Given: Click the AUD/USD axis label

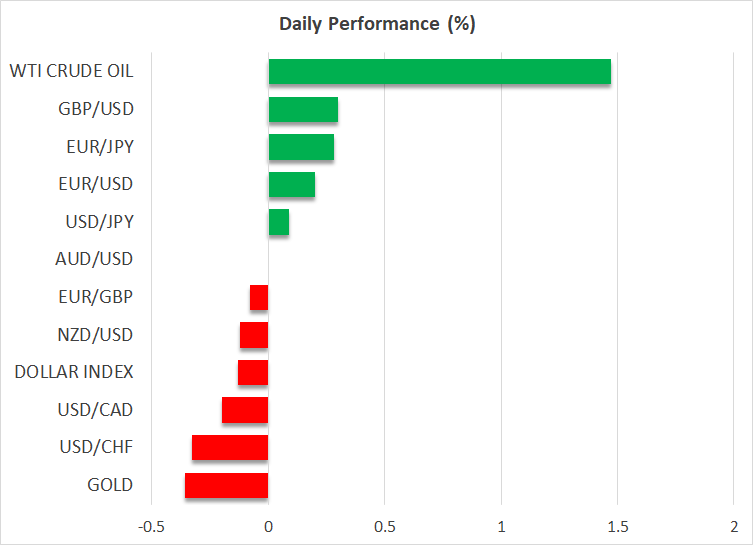Looking at the screenshot, I should [95, 259].
